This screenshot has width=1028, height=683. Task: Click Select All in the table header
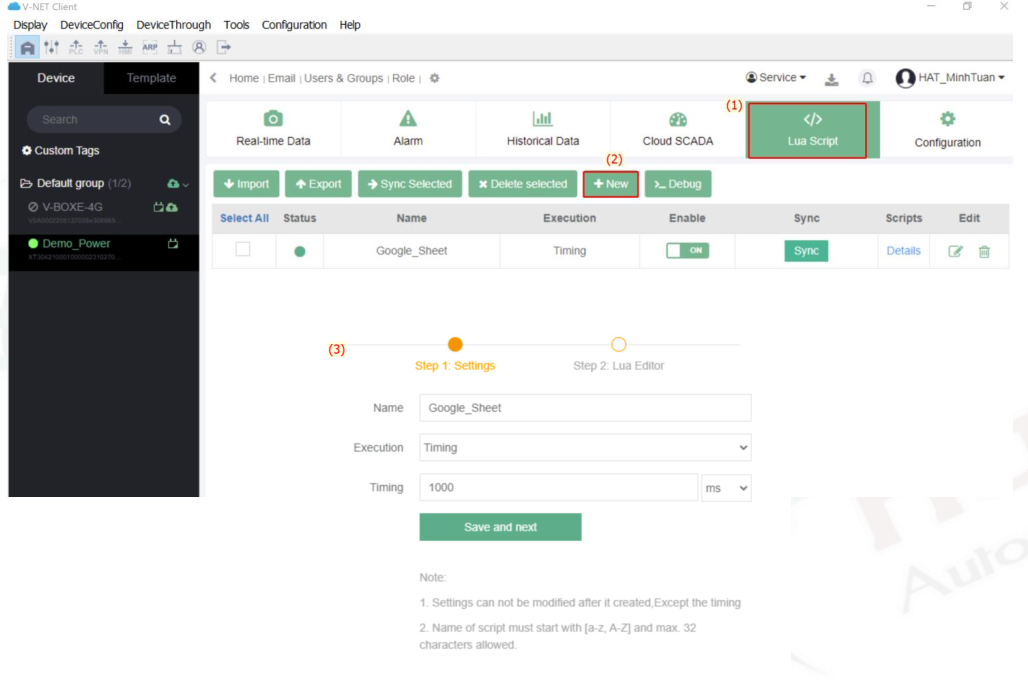(244, 218)
